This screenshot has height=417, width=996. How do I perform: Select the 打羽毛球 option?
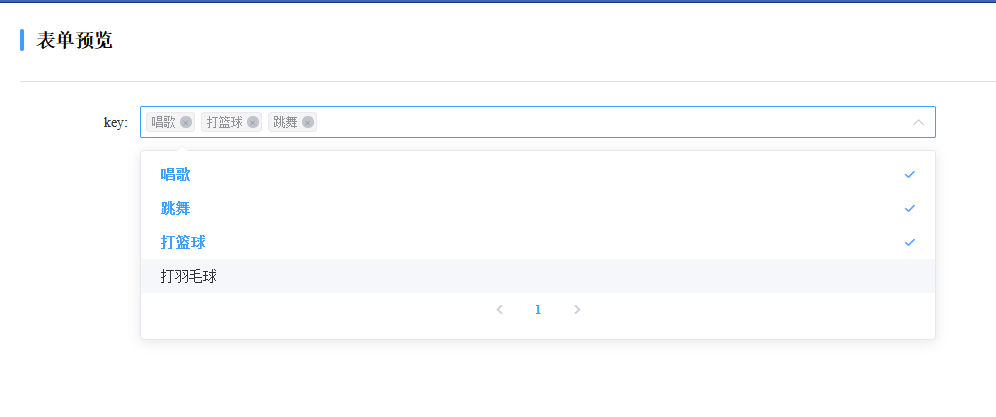point(537,277)
